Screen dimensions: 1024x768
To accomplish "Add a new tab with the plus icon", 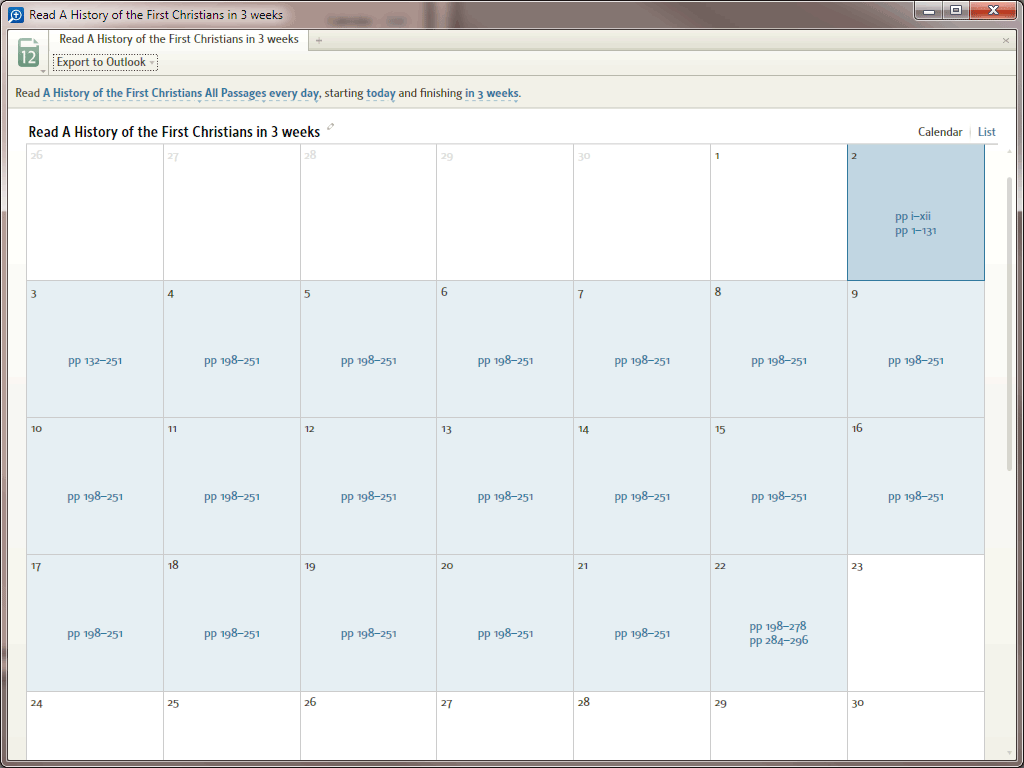I will click(319, 40).
